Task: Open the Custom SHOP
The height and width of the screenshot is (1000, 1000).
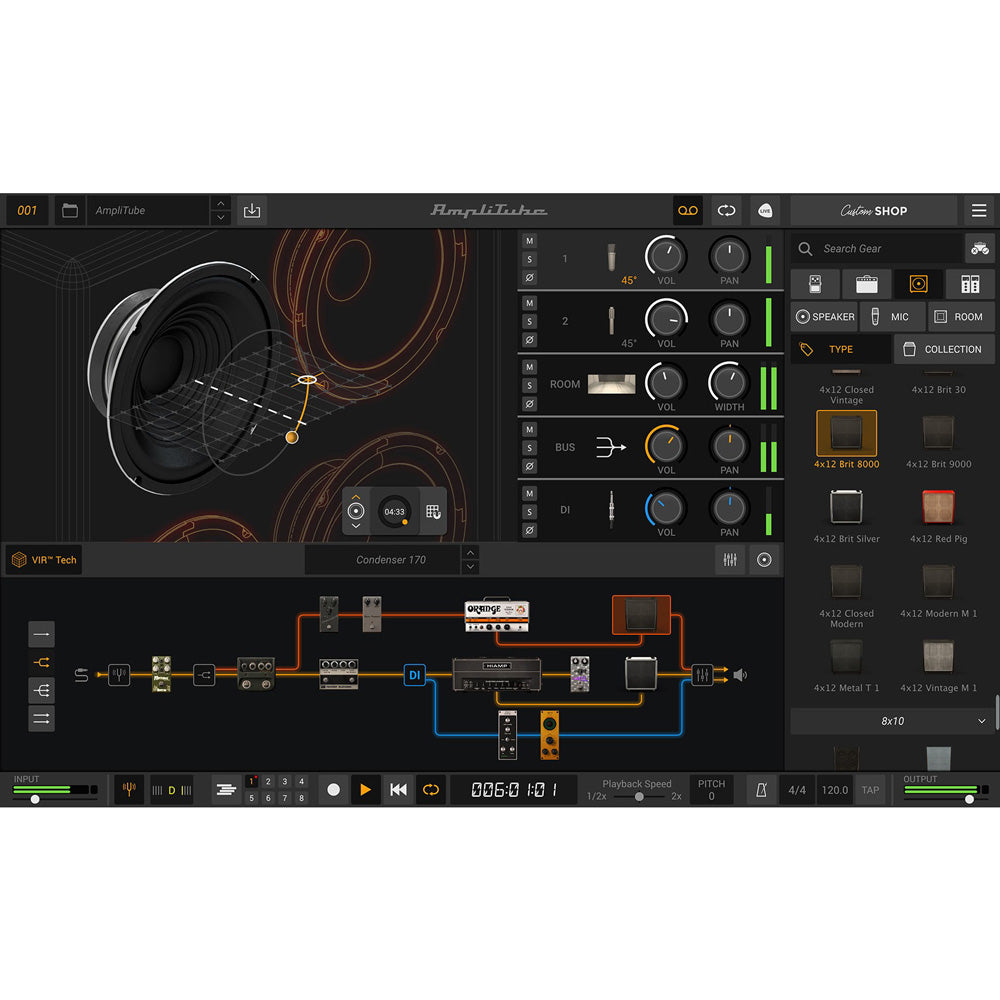Action: click(873, 211)
